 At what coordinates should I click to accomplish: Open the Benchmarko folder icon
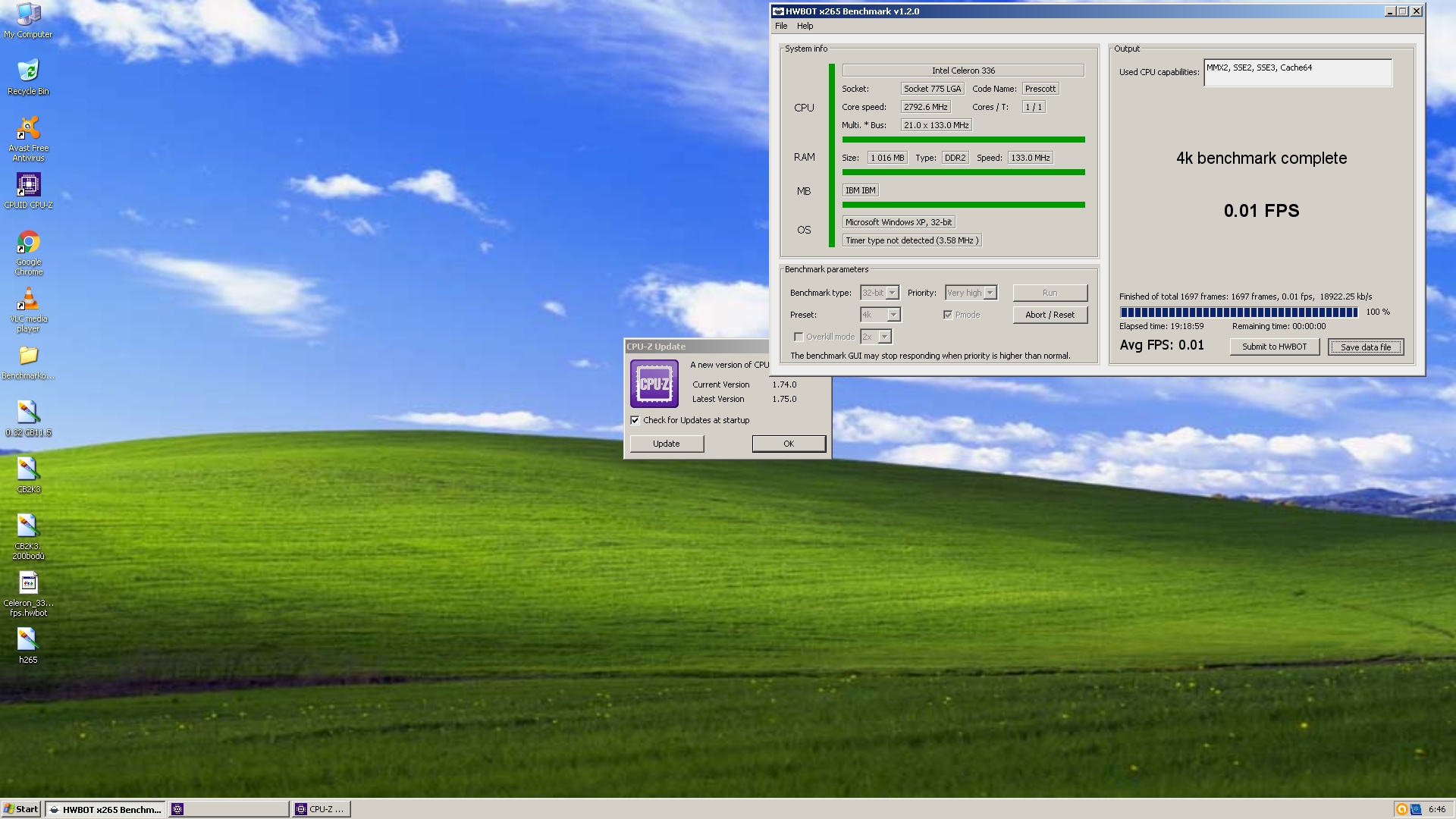coord(28,362)
